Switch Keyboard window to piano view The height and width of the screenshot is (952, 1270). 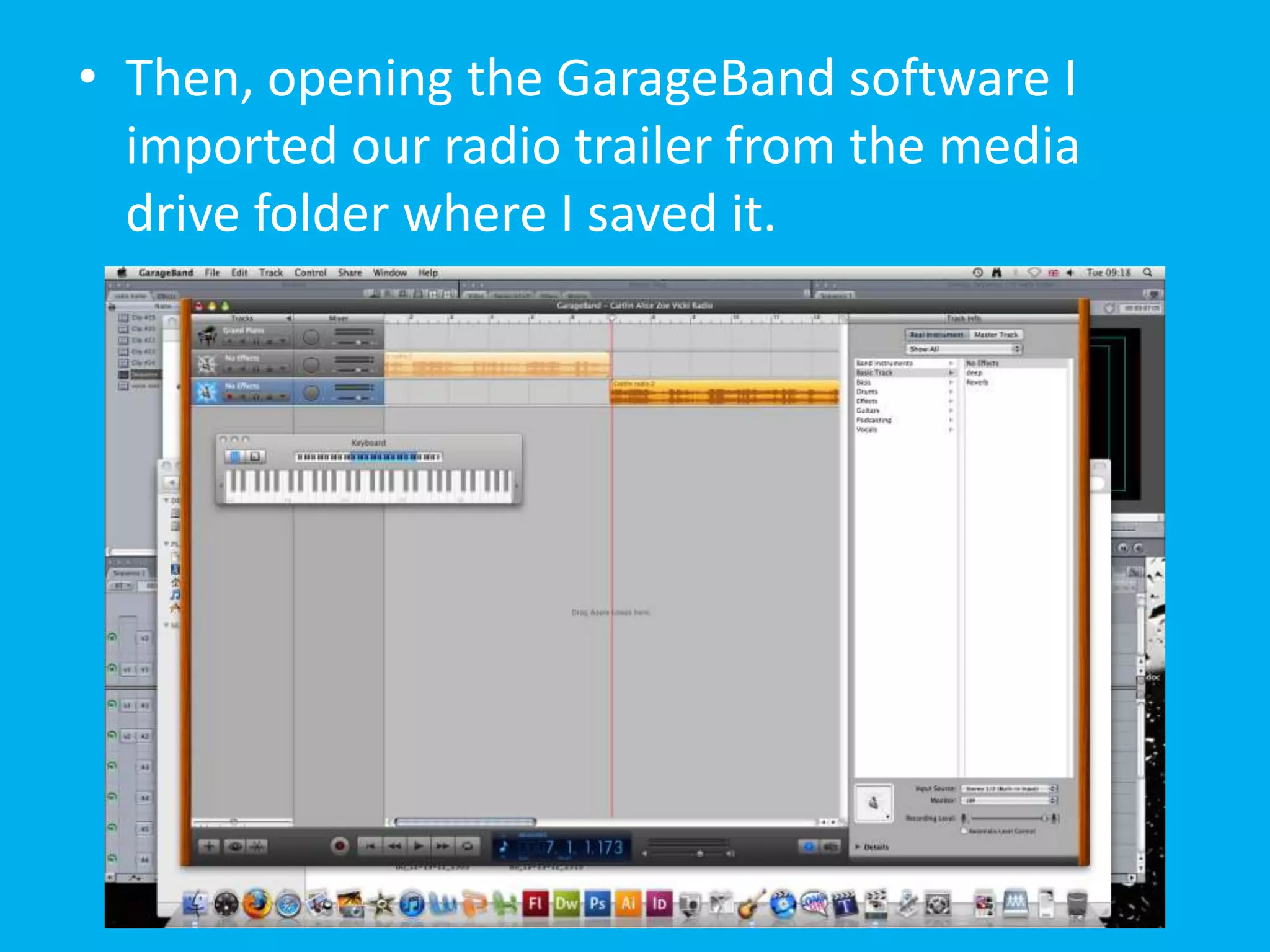click(235, 457)
